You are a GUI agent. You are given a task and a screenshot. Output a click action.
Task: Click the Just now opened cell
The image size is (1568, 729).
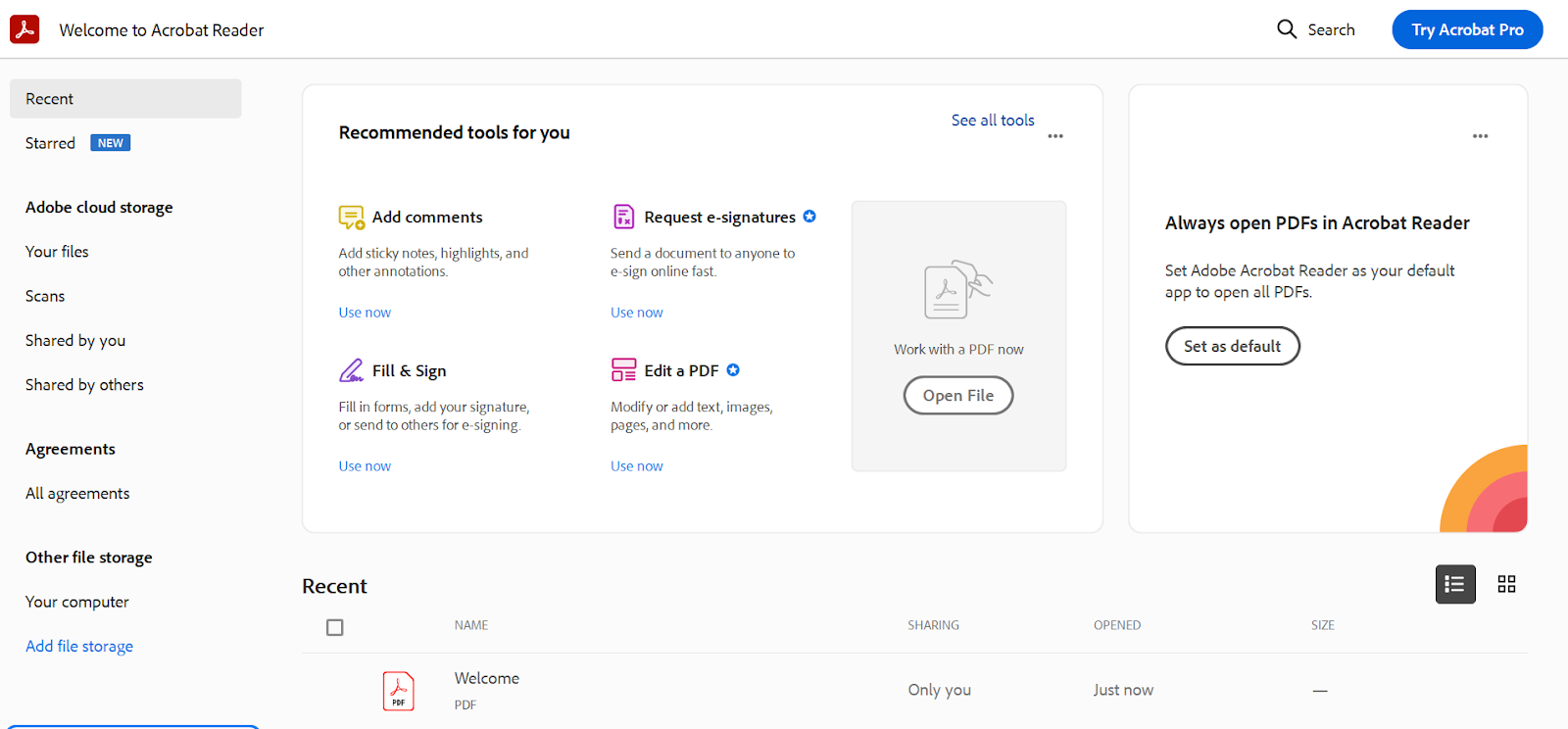pos(1123,690)
